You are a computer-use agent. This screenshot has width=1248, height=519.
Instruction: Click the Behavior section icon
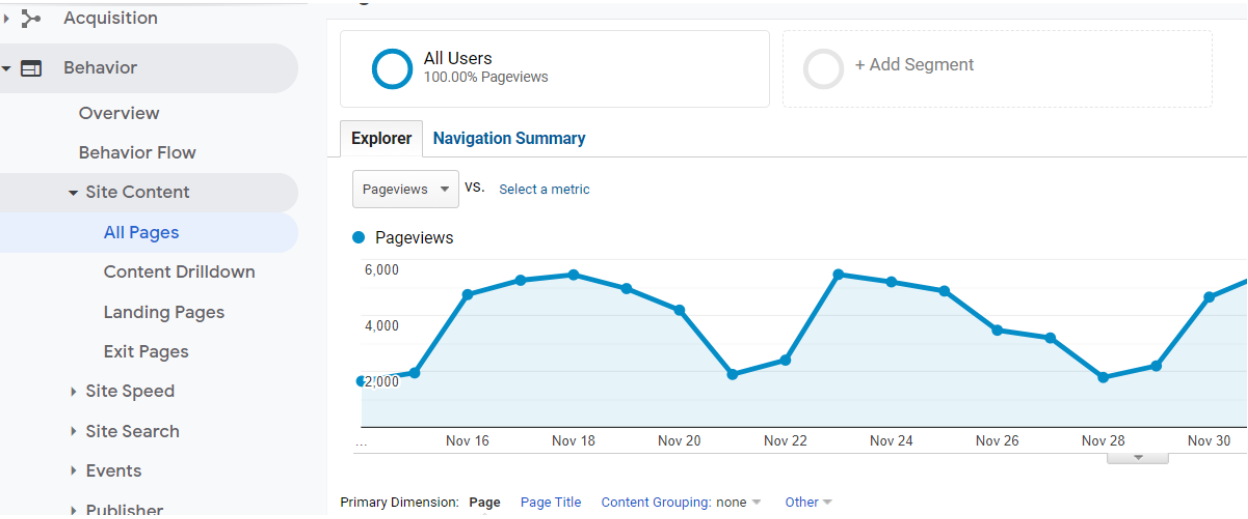(x=32, y=69)
